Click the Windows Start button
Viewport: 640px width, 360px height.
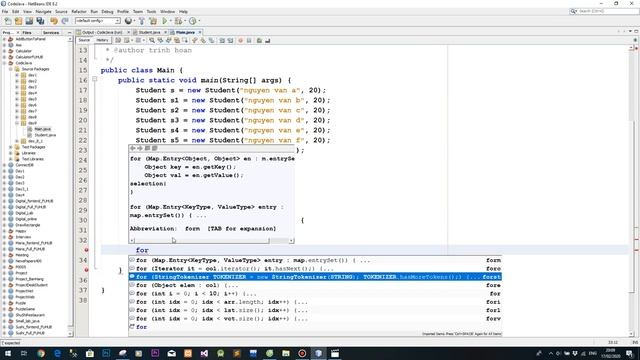tap(8, 353)
